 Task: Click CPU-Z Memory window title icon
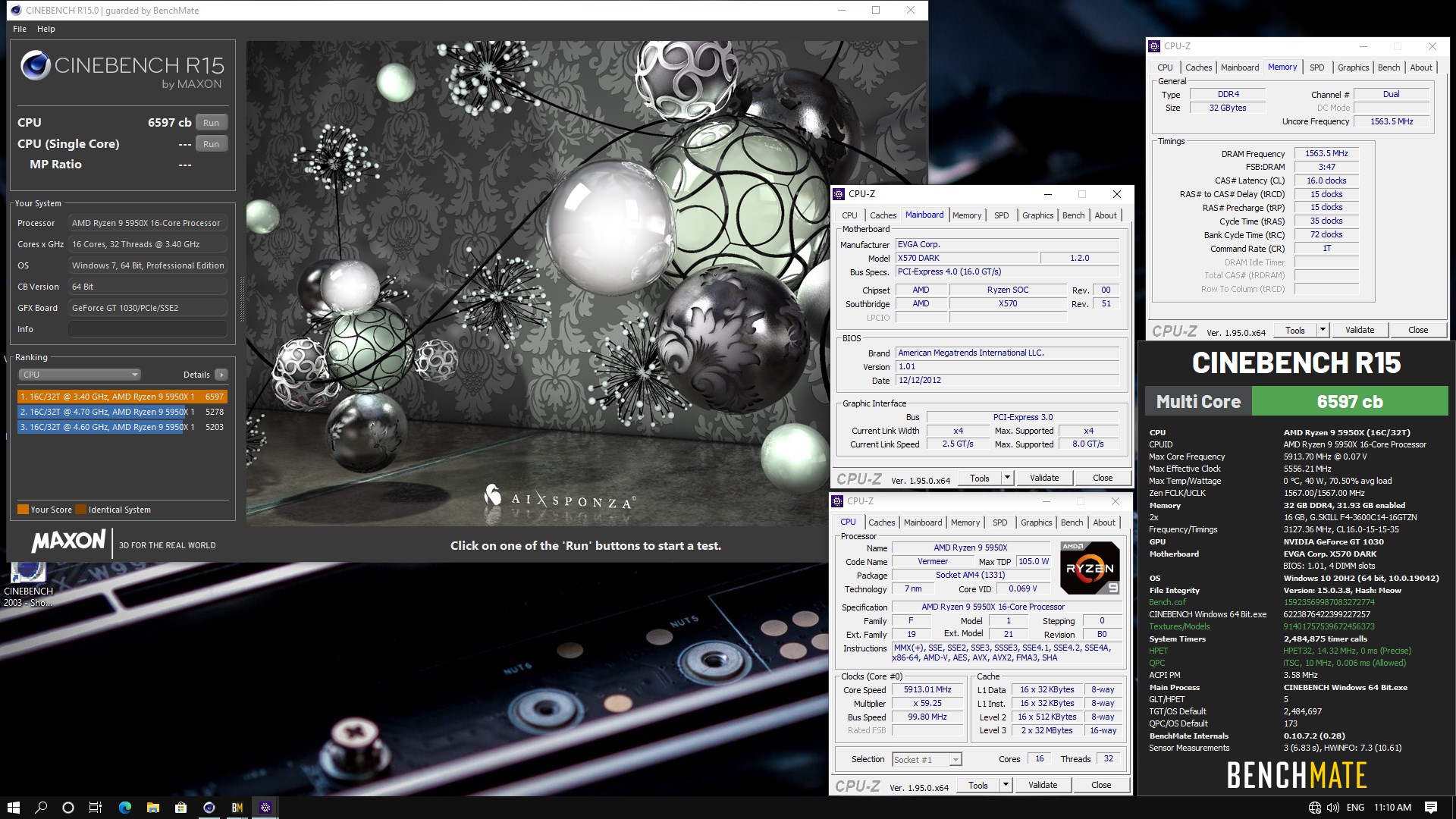tap(1154, 46)
